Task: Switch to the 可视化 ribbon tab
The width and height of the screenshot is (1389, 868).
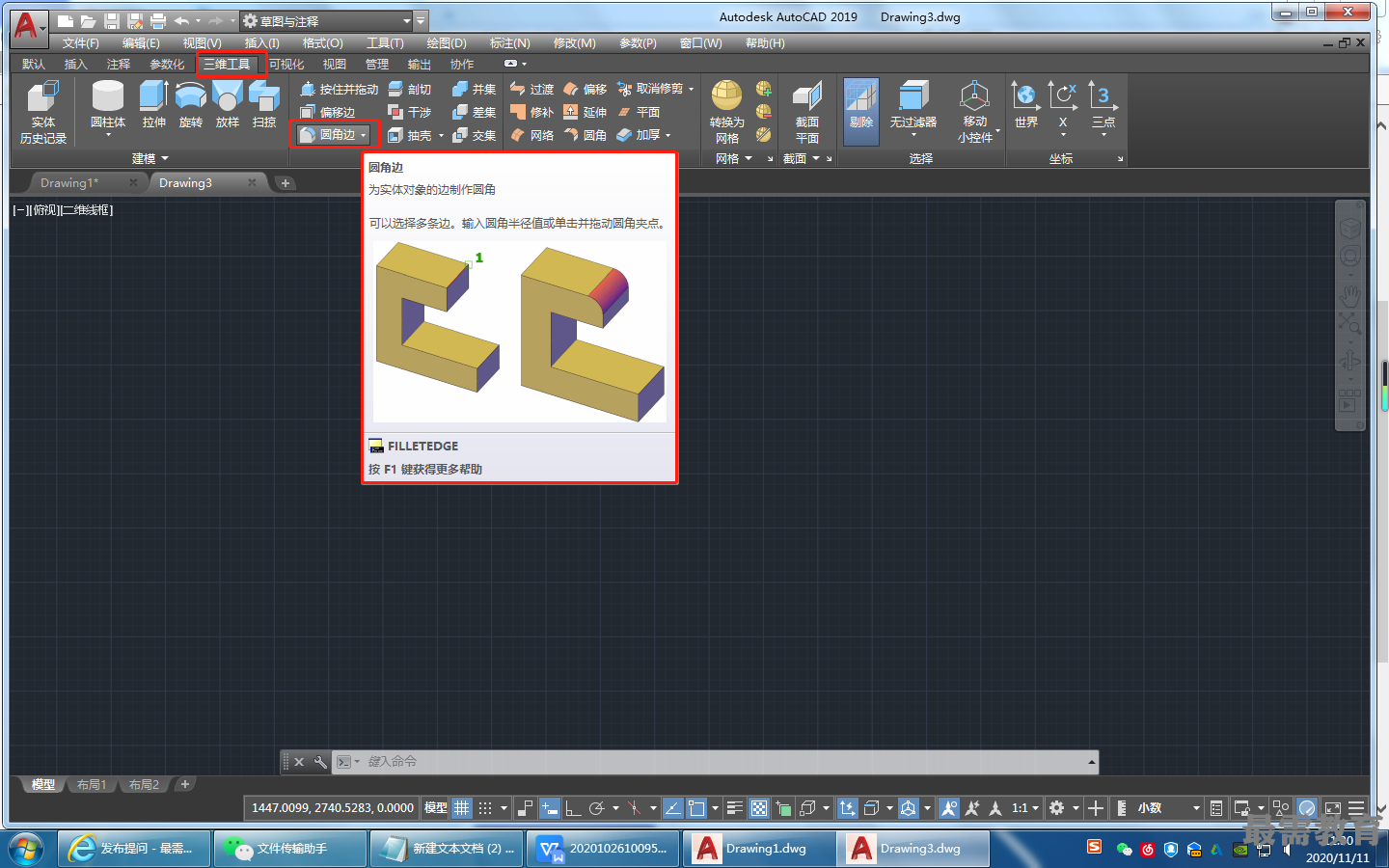Action: pyautogui.click(x=286, y=65)
